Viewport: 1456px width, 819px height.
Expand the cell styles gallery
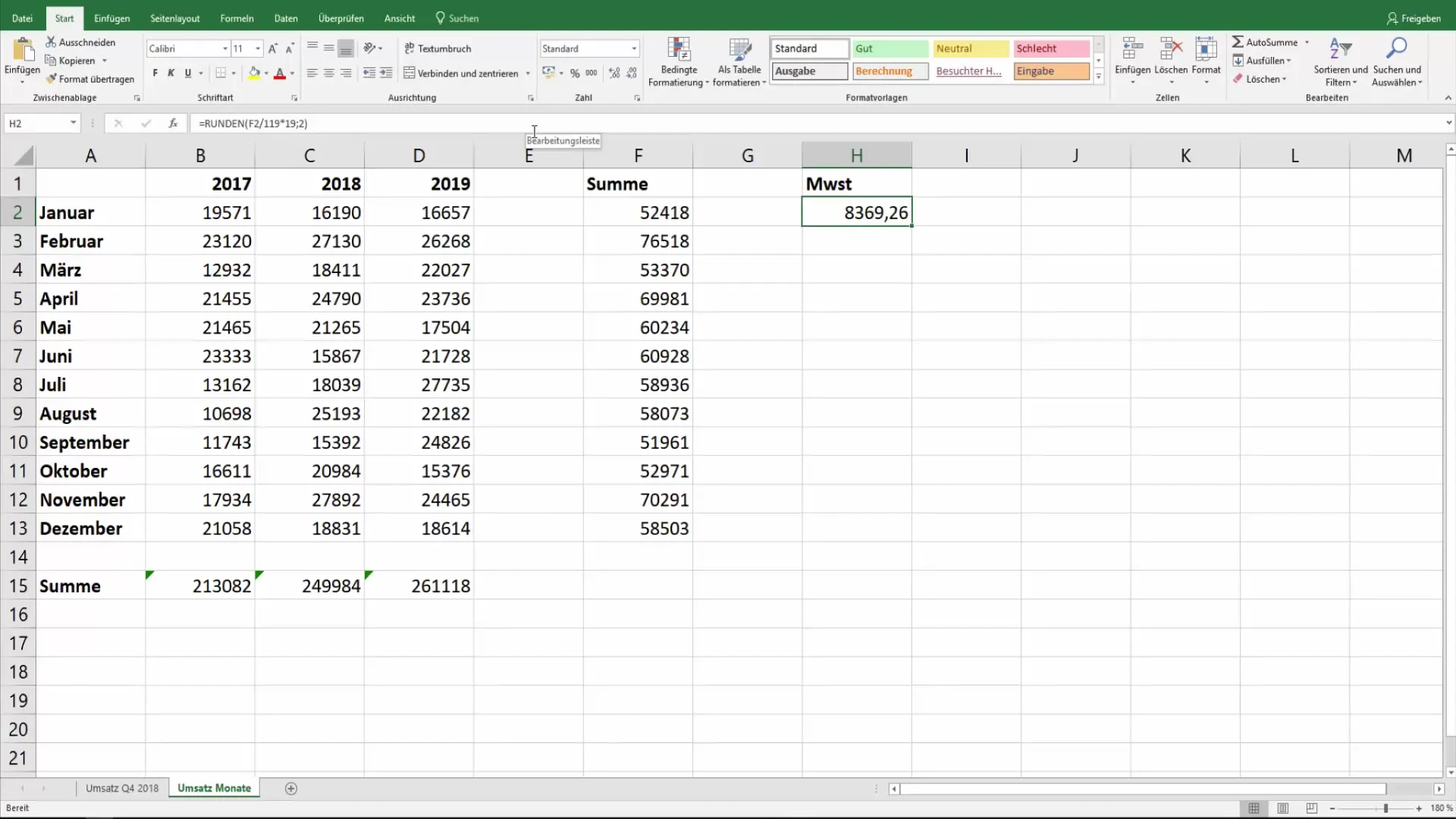click(x=1098, y=76)
